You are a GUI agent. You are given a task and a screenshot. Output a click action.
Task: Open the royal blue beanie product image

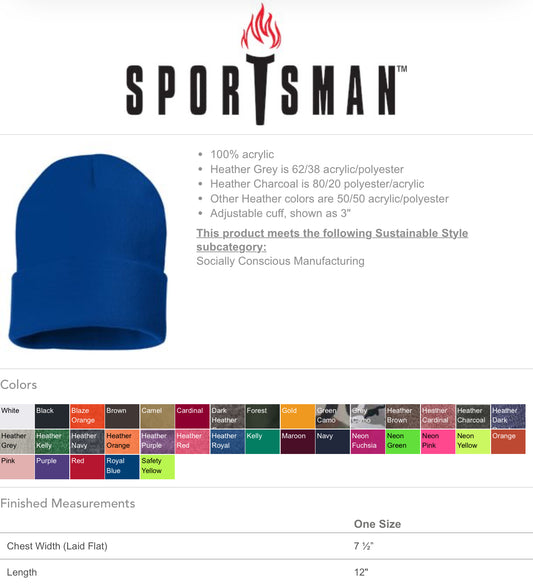(x=88, y=252)
